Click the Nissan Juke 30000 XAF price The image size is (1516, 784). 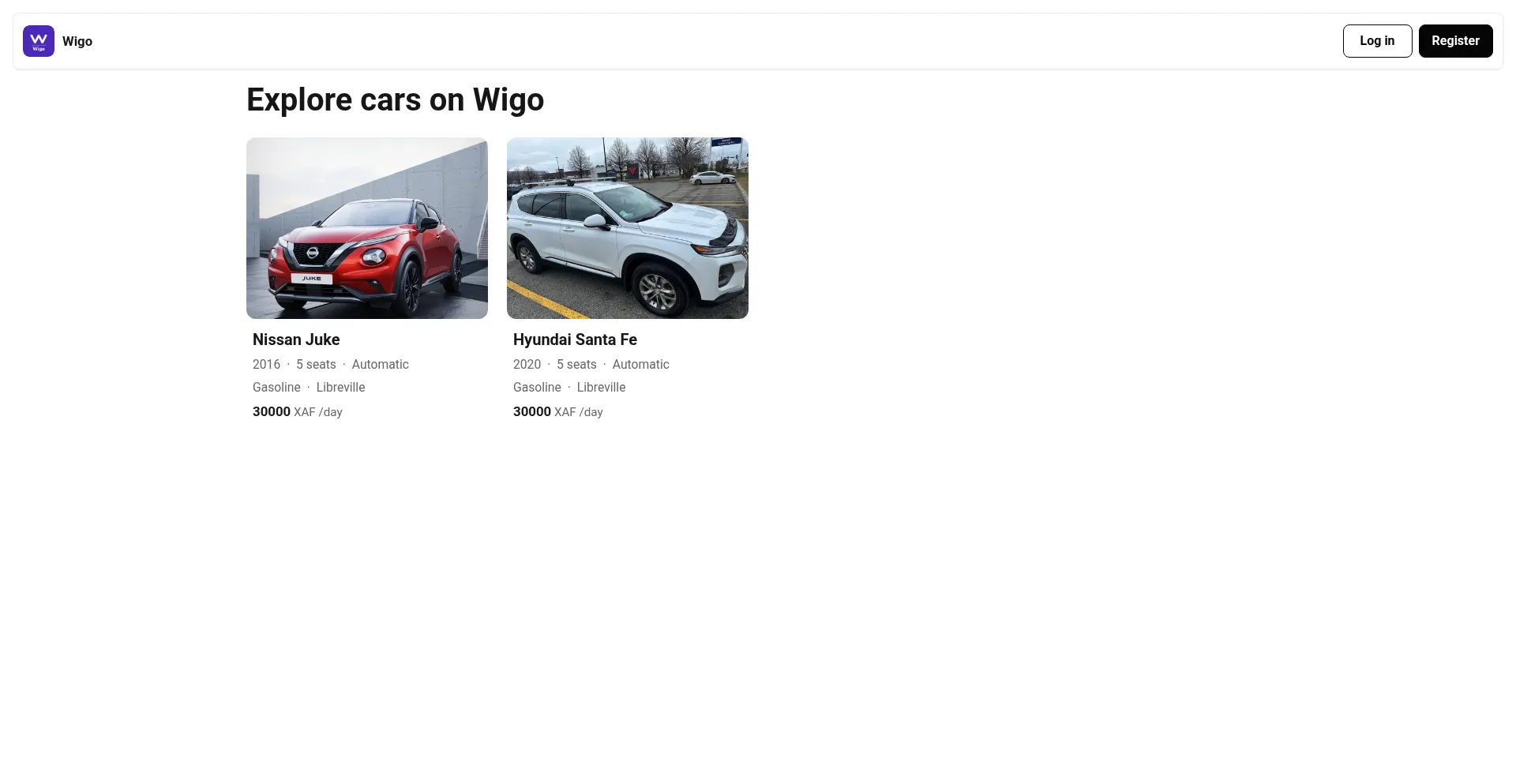coord(298,411)
